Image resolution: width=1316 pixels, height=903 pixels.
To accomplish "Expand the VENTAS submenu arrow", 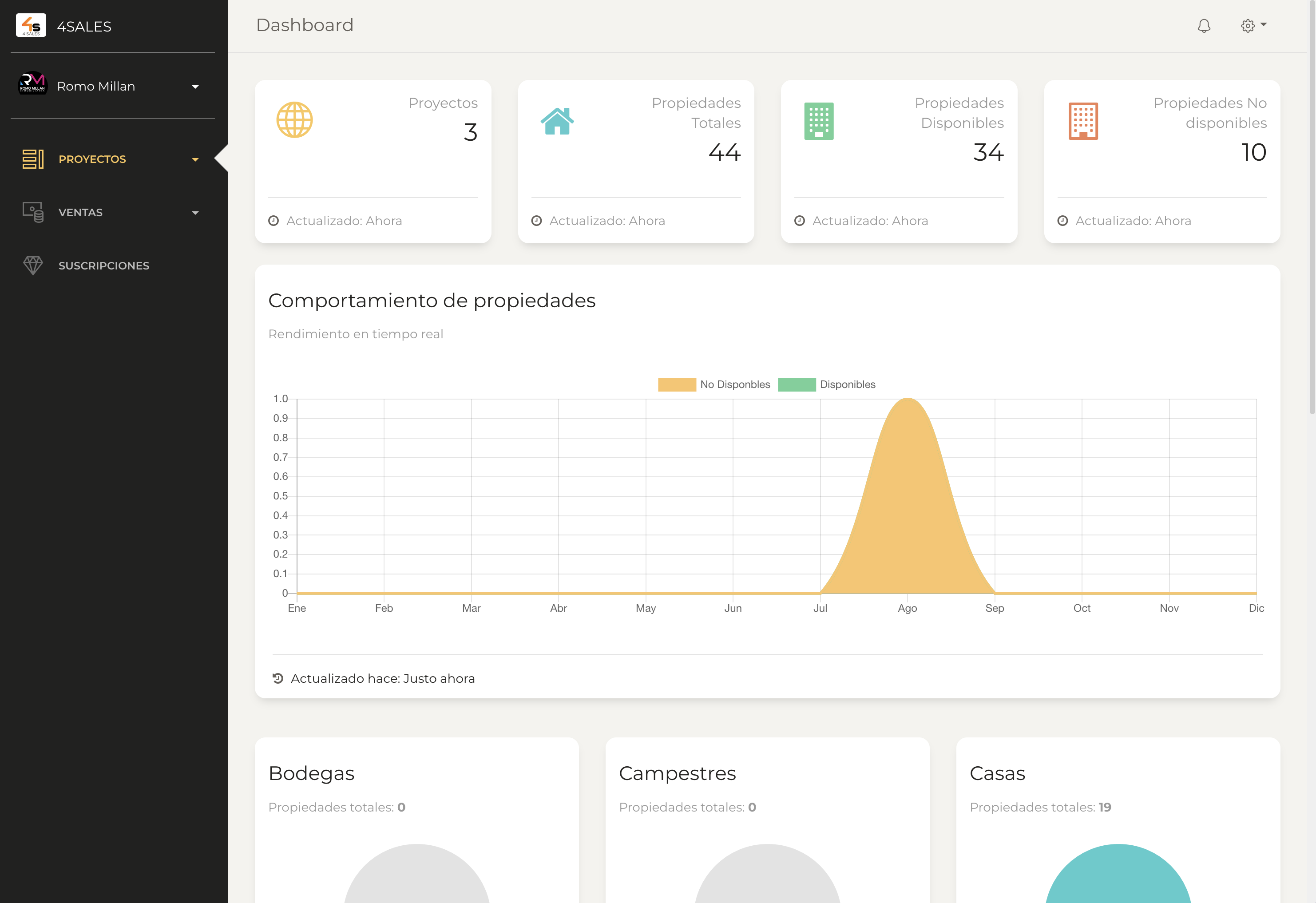I will 195,213.
